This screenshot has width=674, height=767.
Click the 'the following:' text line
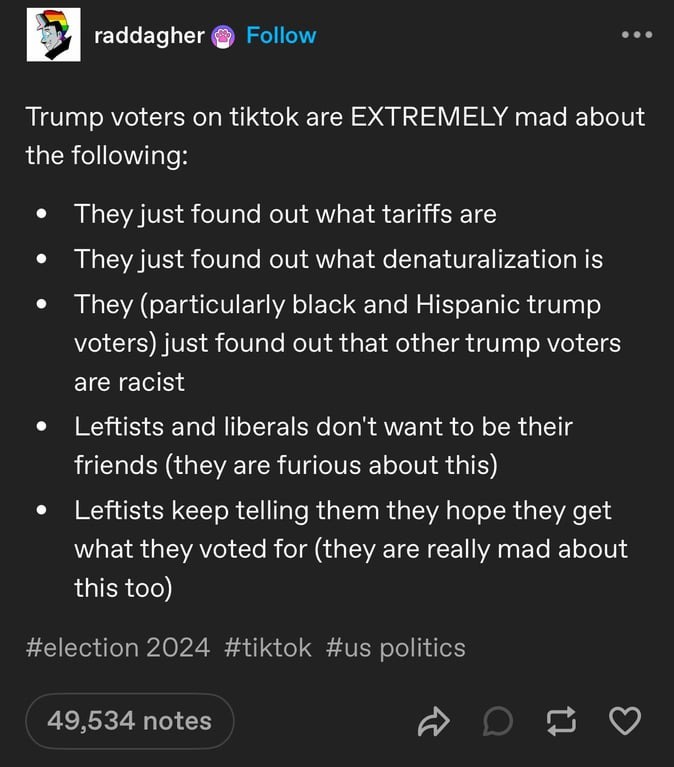[x=107, y=156]
